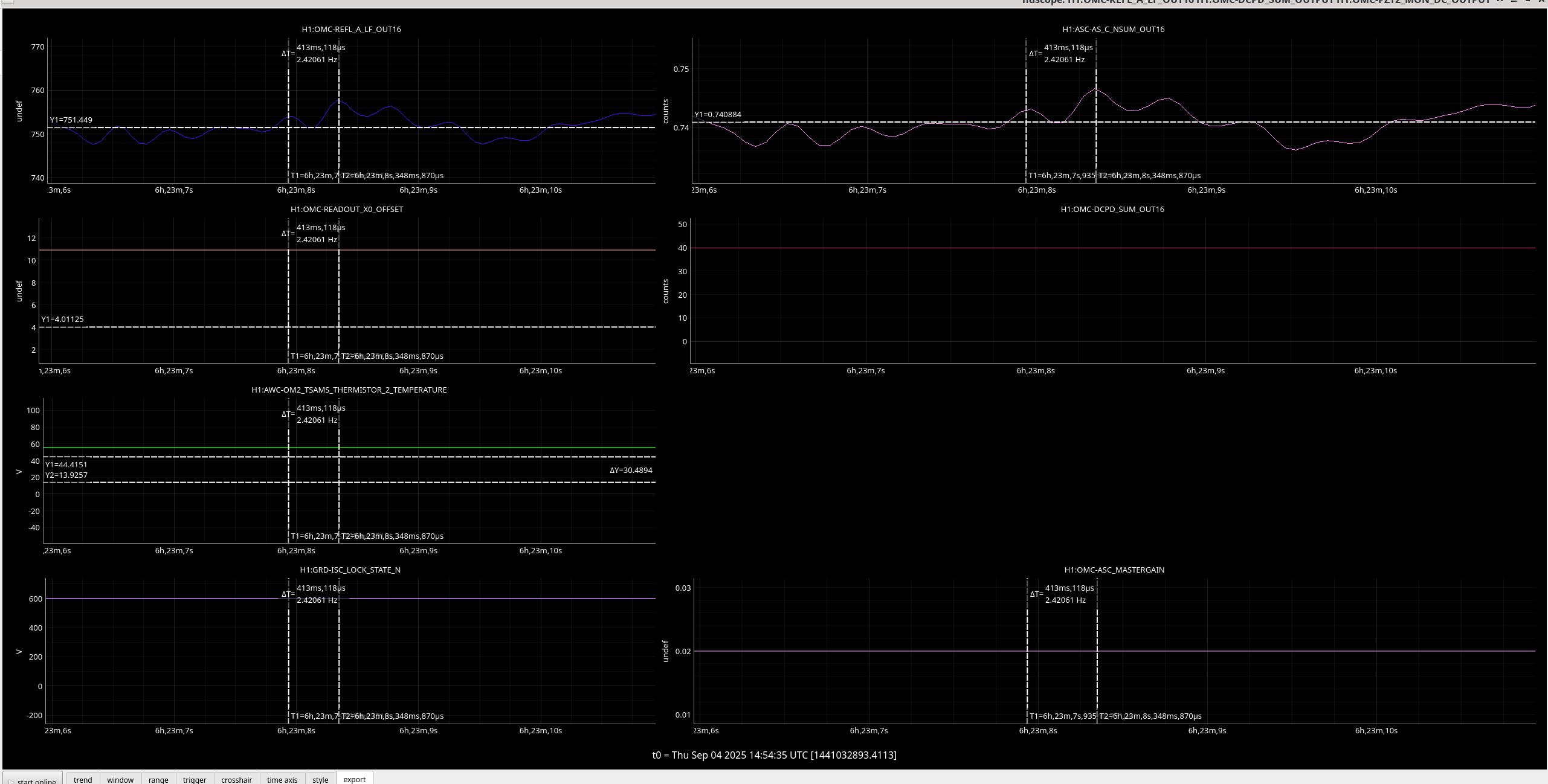The image size is (1548, 784).
Task: Open the style tab
Action: [x=320, y=779]
